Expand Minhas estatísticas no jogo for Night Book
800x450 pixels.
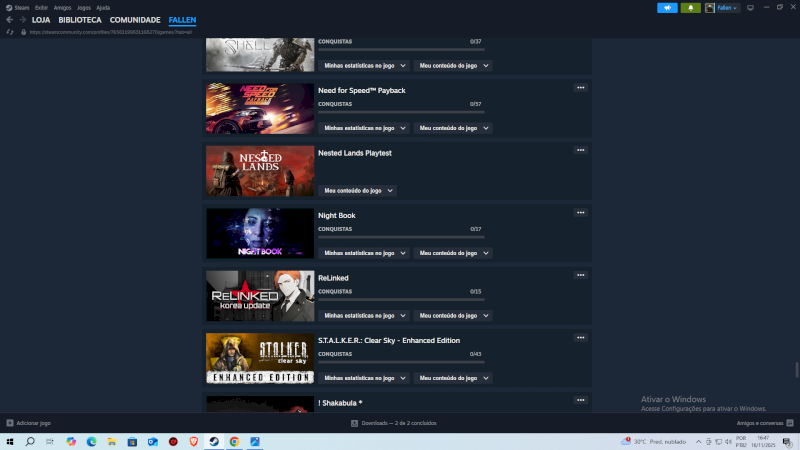(364, 253)
